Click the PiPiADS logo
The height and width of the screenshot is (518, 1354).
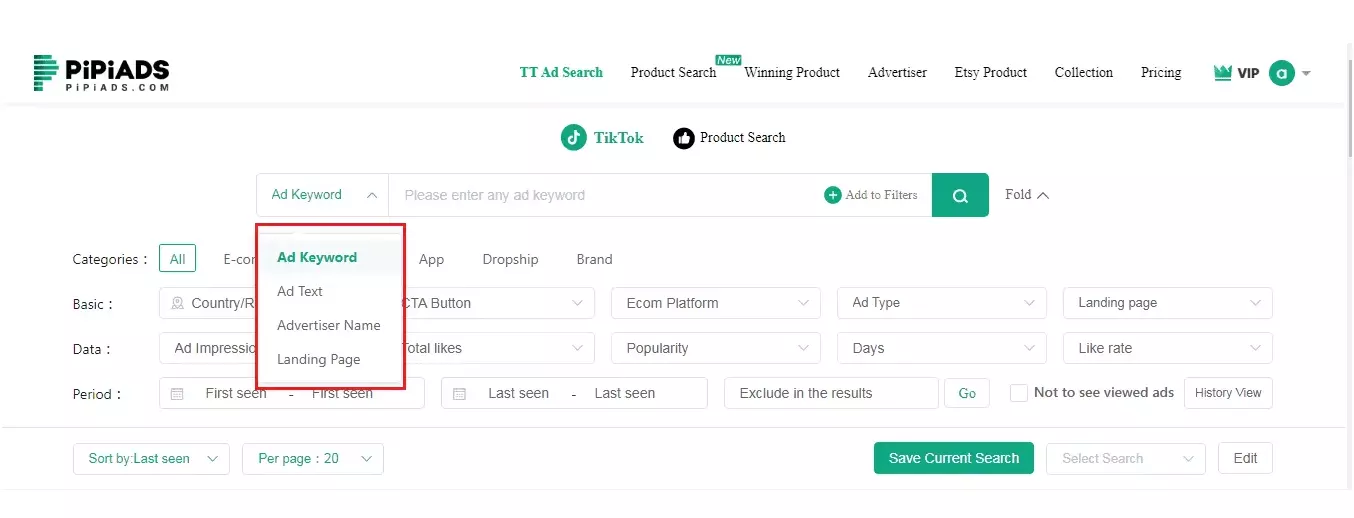pos(101,73)
